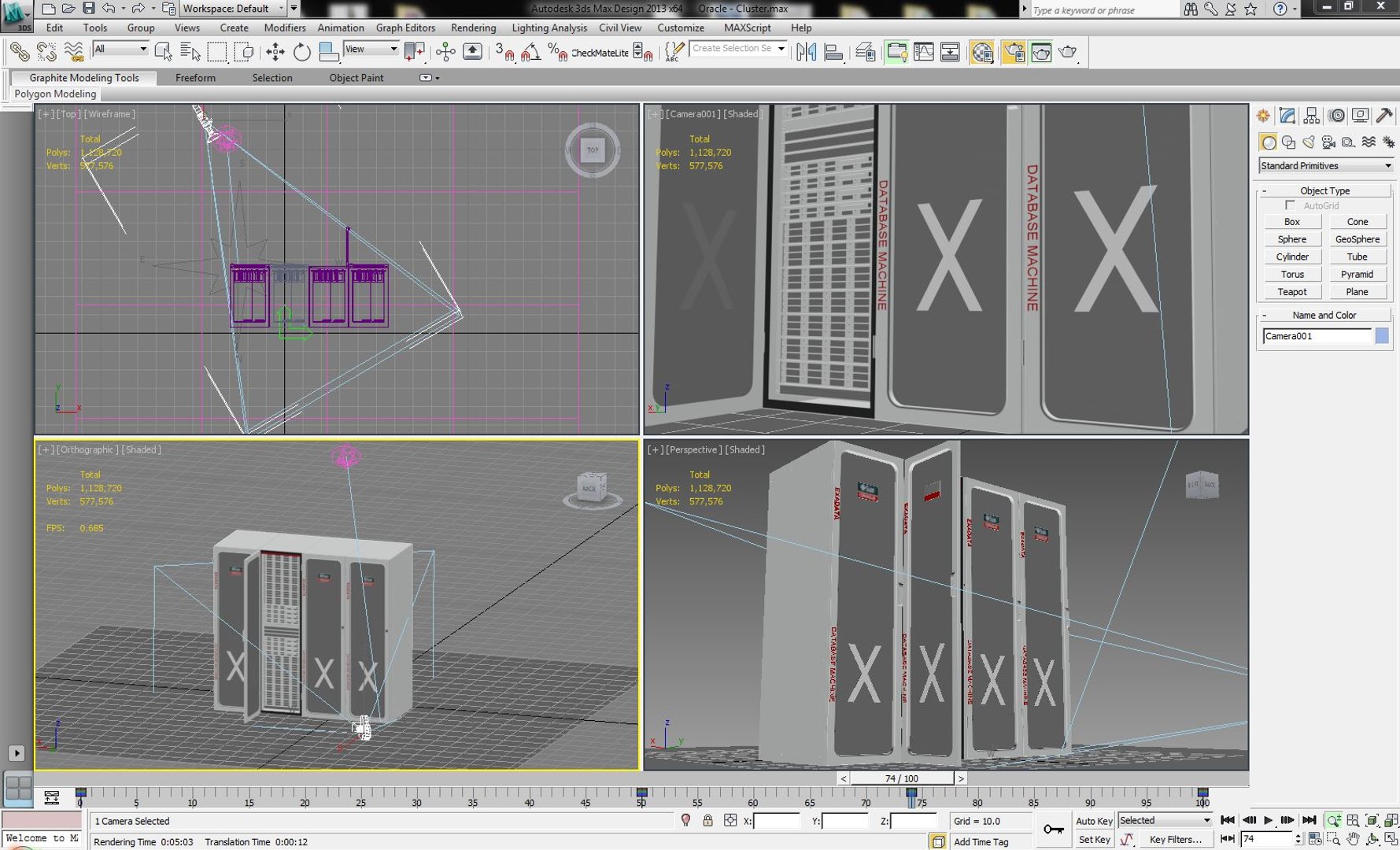Open the Graph Editors menu
Image resolution: width=1400 pixels, height=850 pixels.
(x=405, y=28)
